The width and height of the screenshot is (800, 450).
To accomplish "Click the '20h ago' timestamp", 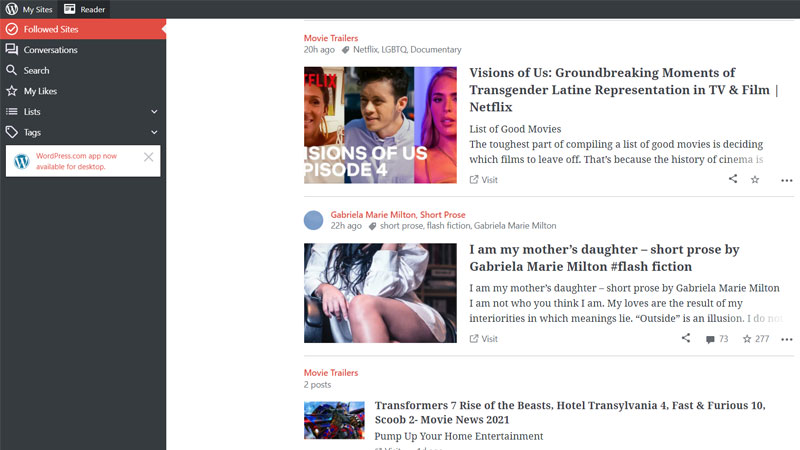I will coord(319,49).
